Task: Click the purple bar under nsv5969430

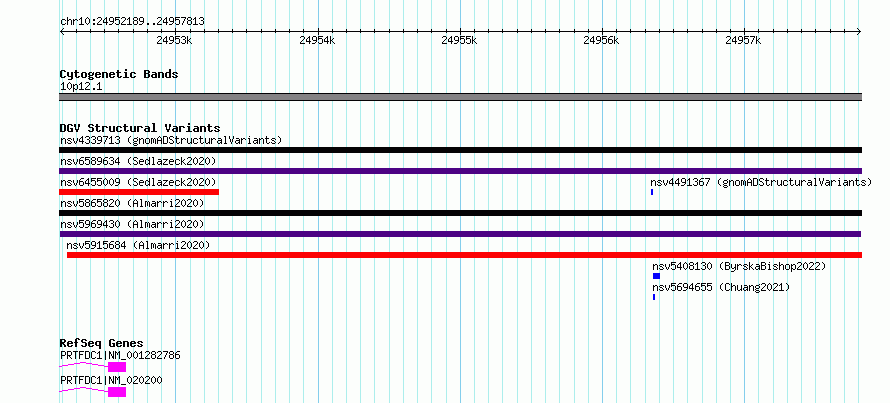Action: (x=460, y=234)
